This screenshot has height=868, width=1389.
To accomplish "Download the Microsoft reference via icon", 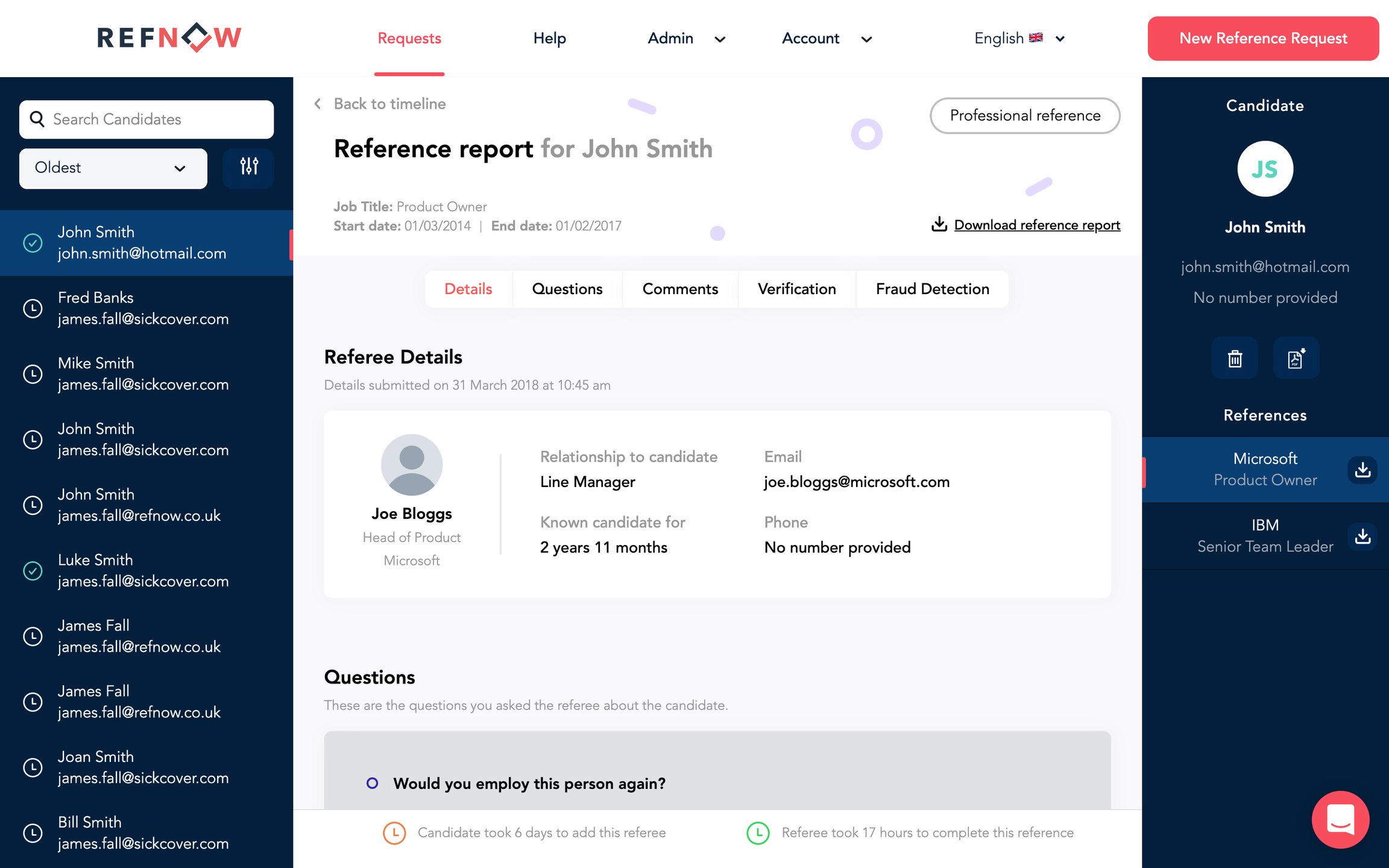I will (1362, 470).
